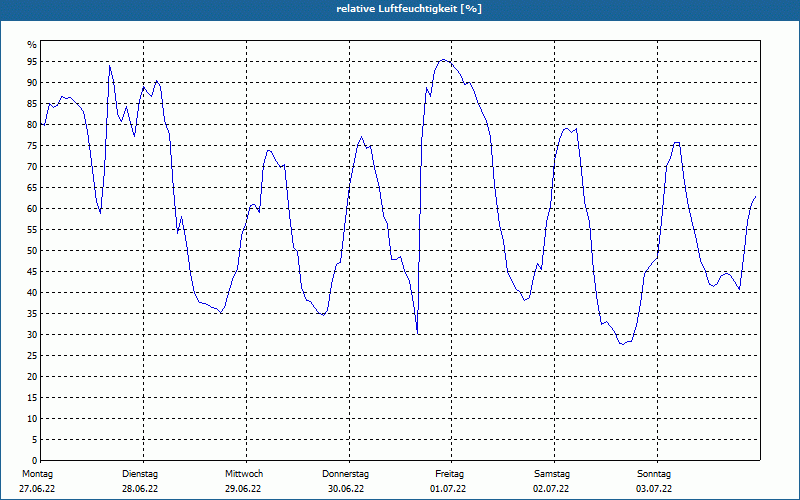Click the date label 27.06.22
This screenshot has height=500, width=800.
tap(37, 489)
